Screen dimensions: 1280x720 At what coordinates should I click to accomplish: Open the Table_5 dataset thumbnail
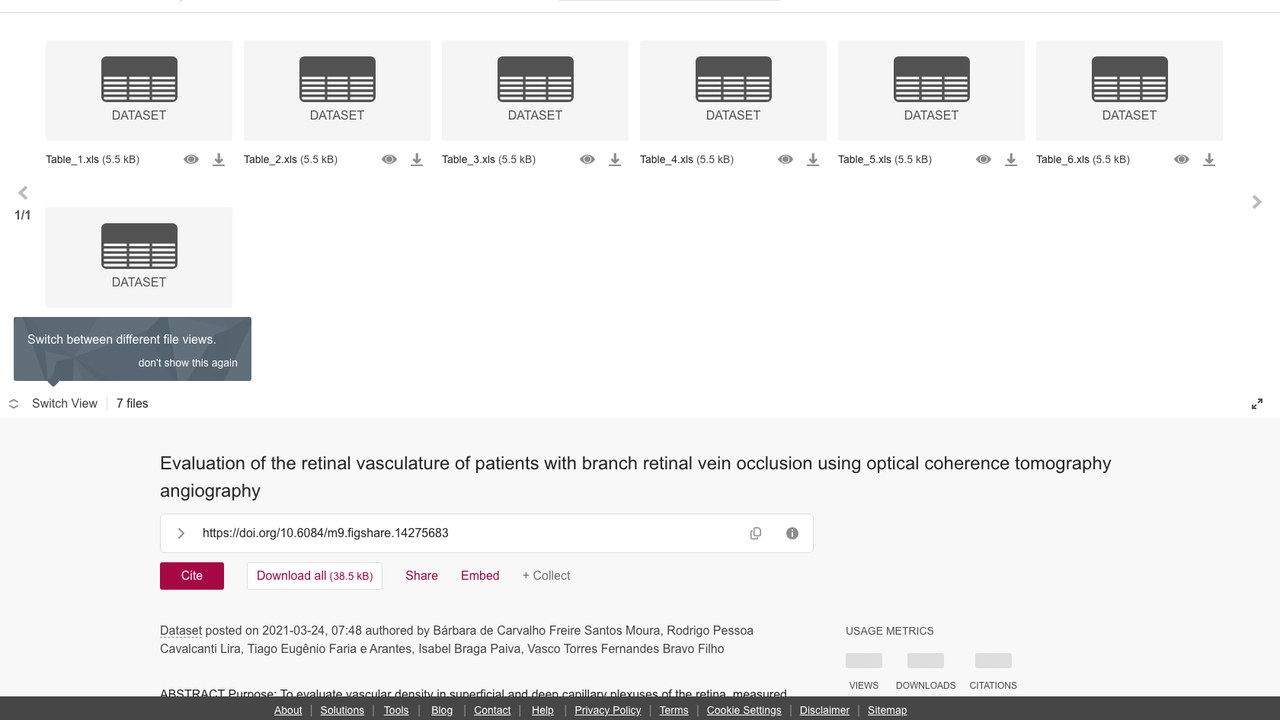931,90
